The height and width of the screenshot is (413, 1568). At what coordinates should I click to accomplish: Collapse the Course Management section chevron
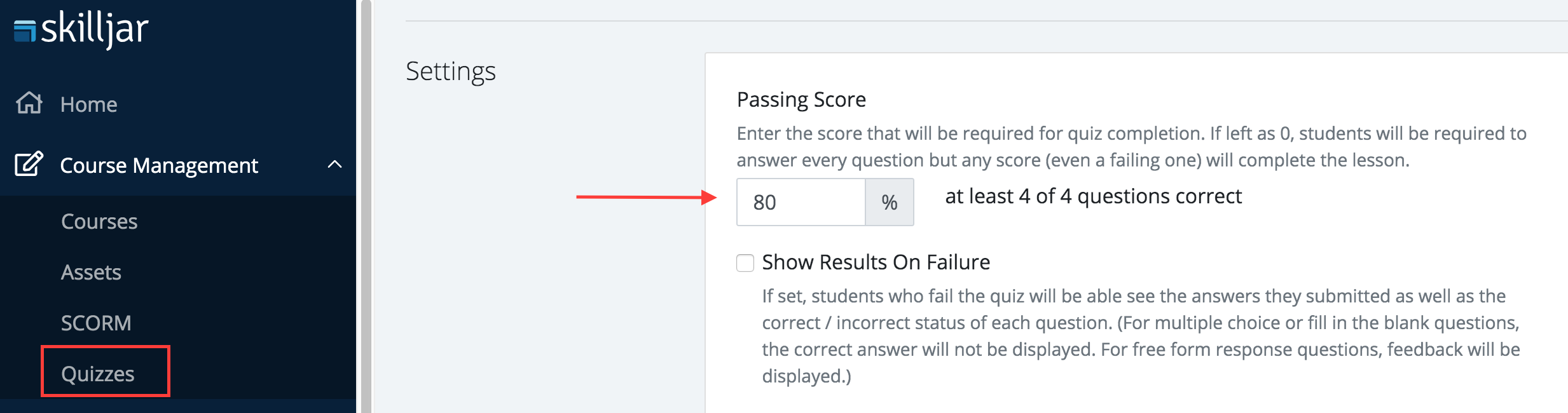334,165
